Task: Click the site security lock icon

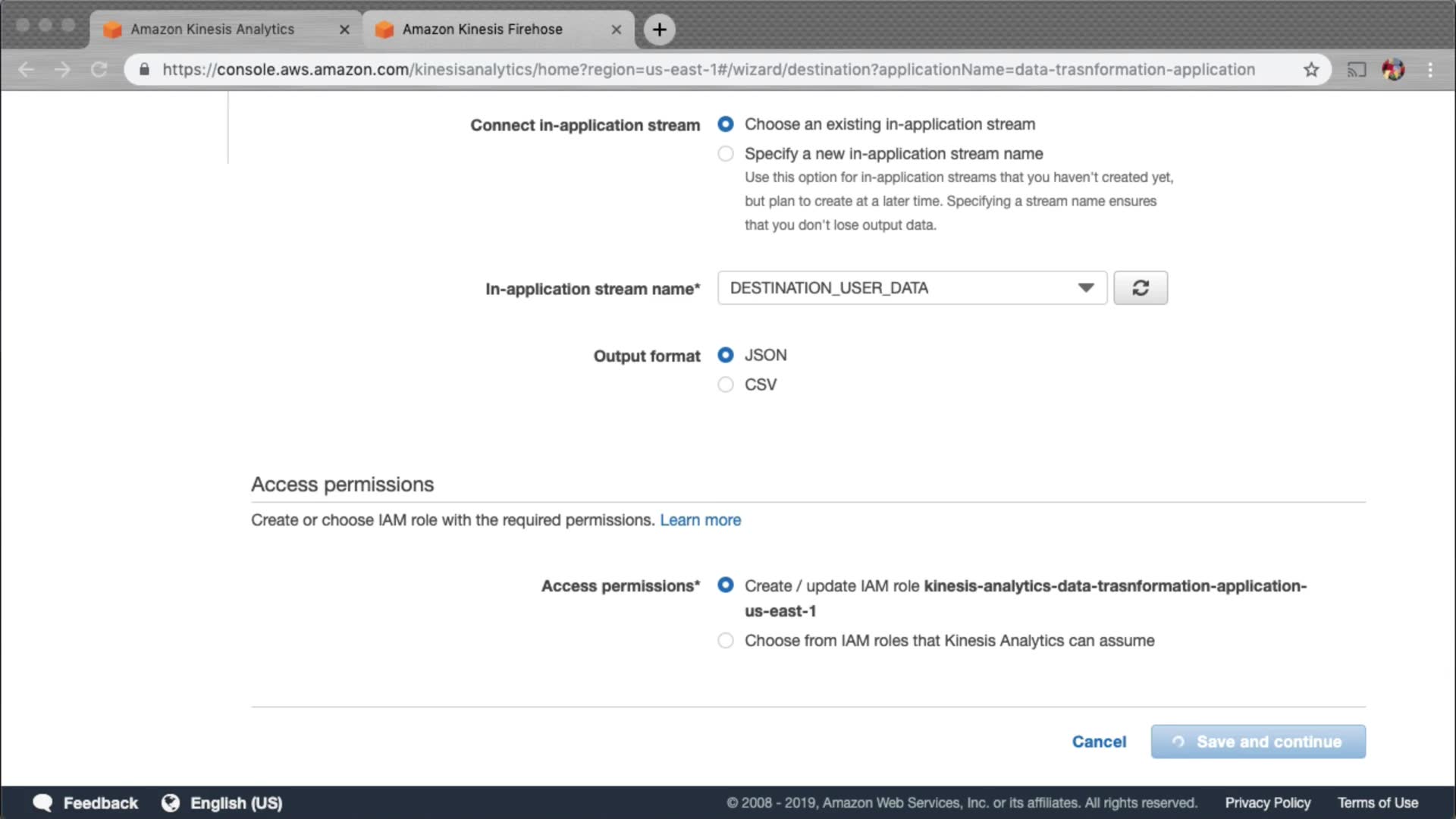Action: pyautogui.click(x=144, y=70)
